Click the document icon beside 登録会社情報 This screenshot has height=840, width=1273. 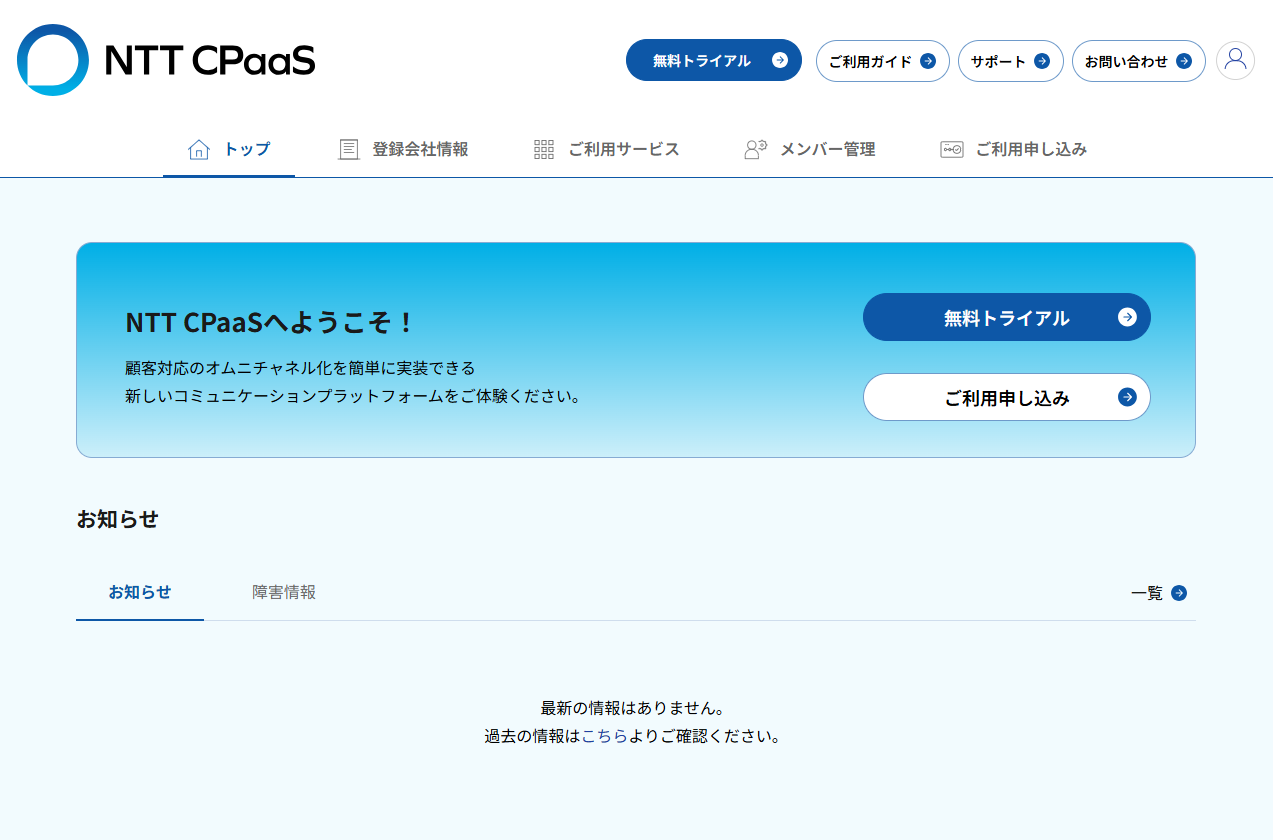point(348,150)
